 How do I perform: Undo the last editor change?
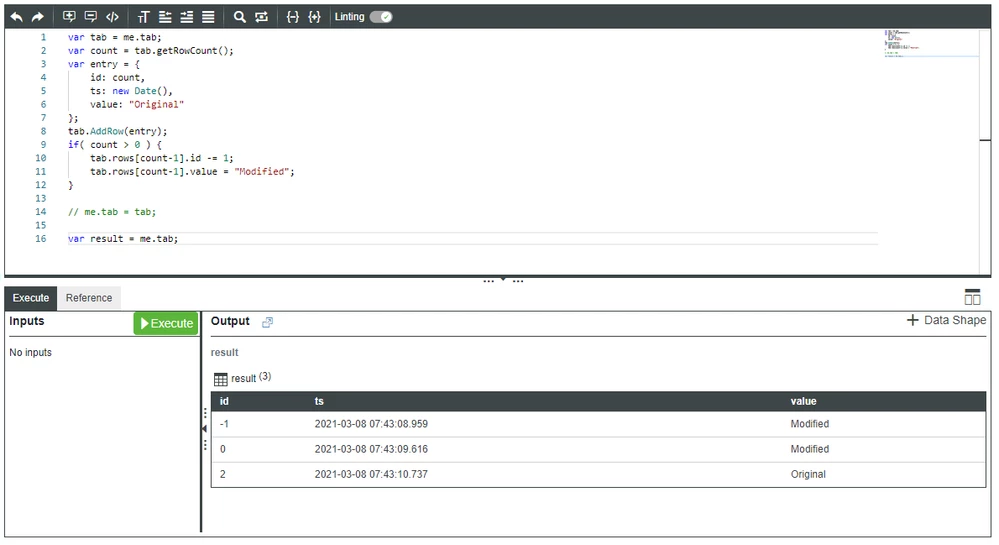(x=17, y=17)
